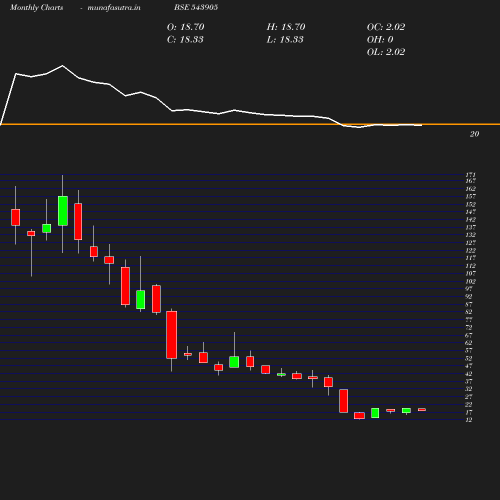The width and height of the screenshot is (500, 500).
Task: Click the 92 price axis label
Action: (469, 297)
